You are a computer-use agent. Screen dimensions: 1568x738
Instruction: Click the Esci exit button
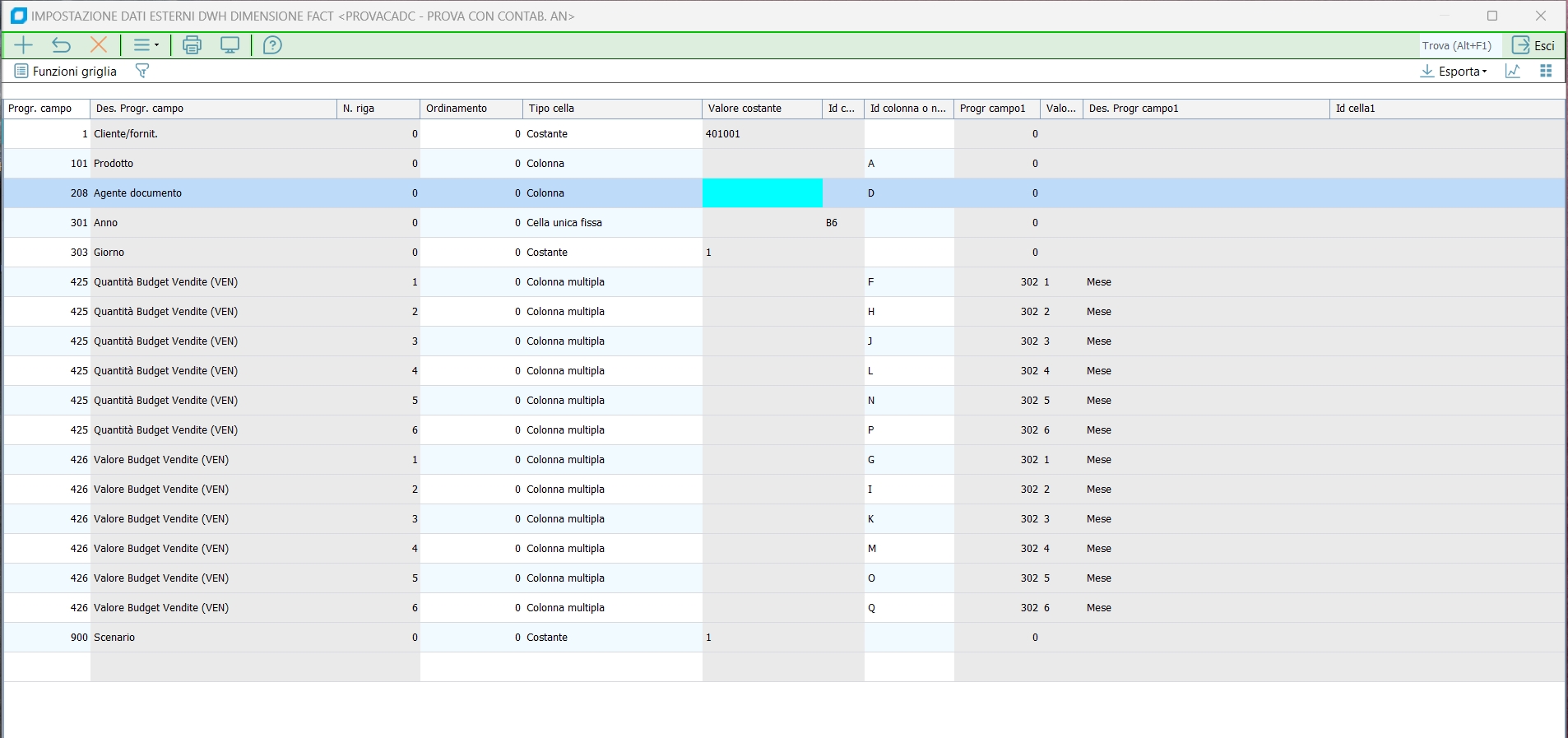tap(1533, 45)
